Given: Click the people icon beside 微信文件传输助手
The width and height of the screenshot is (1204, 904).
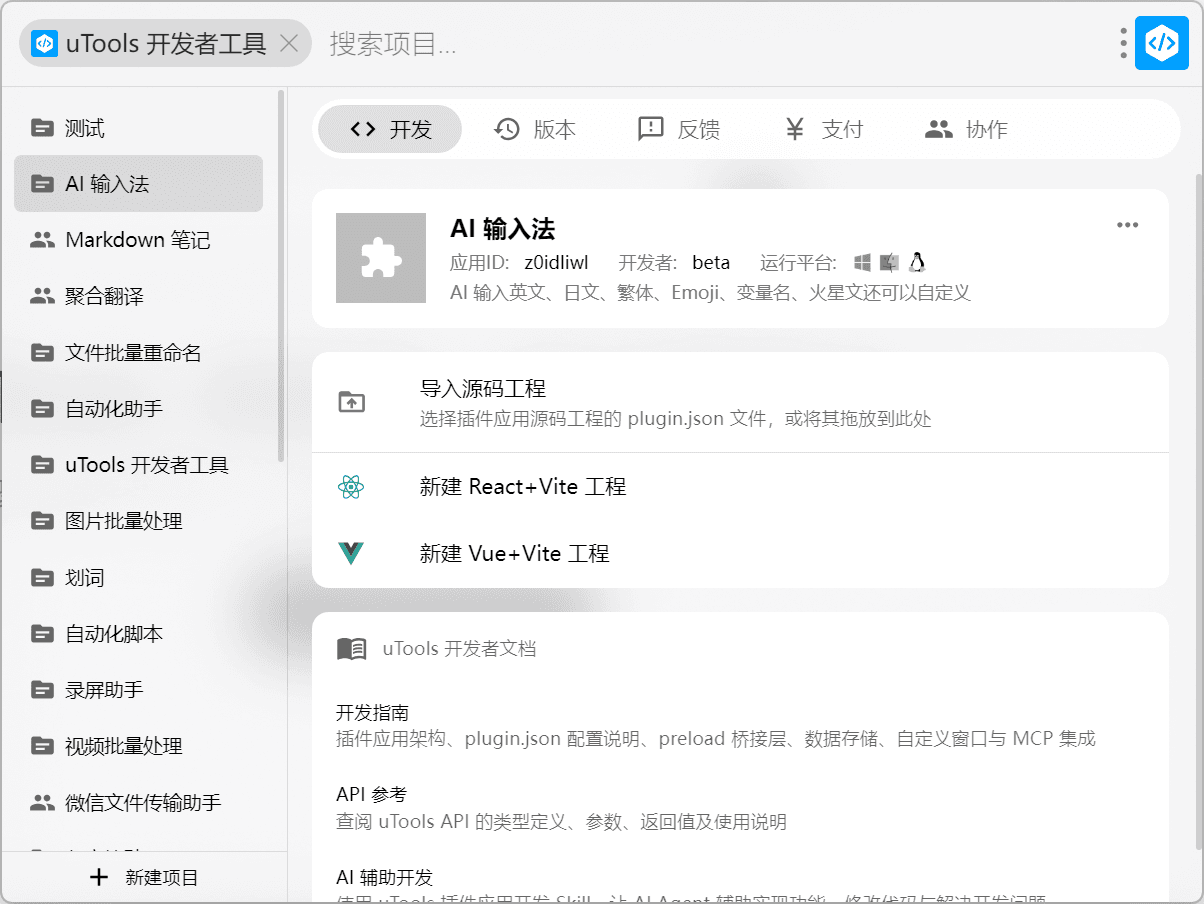Looking at the screenshot, I should [42, 802].
